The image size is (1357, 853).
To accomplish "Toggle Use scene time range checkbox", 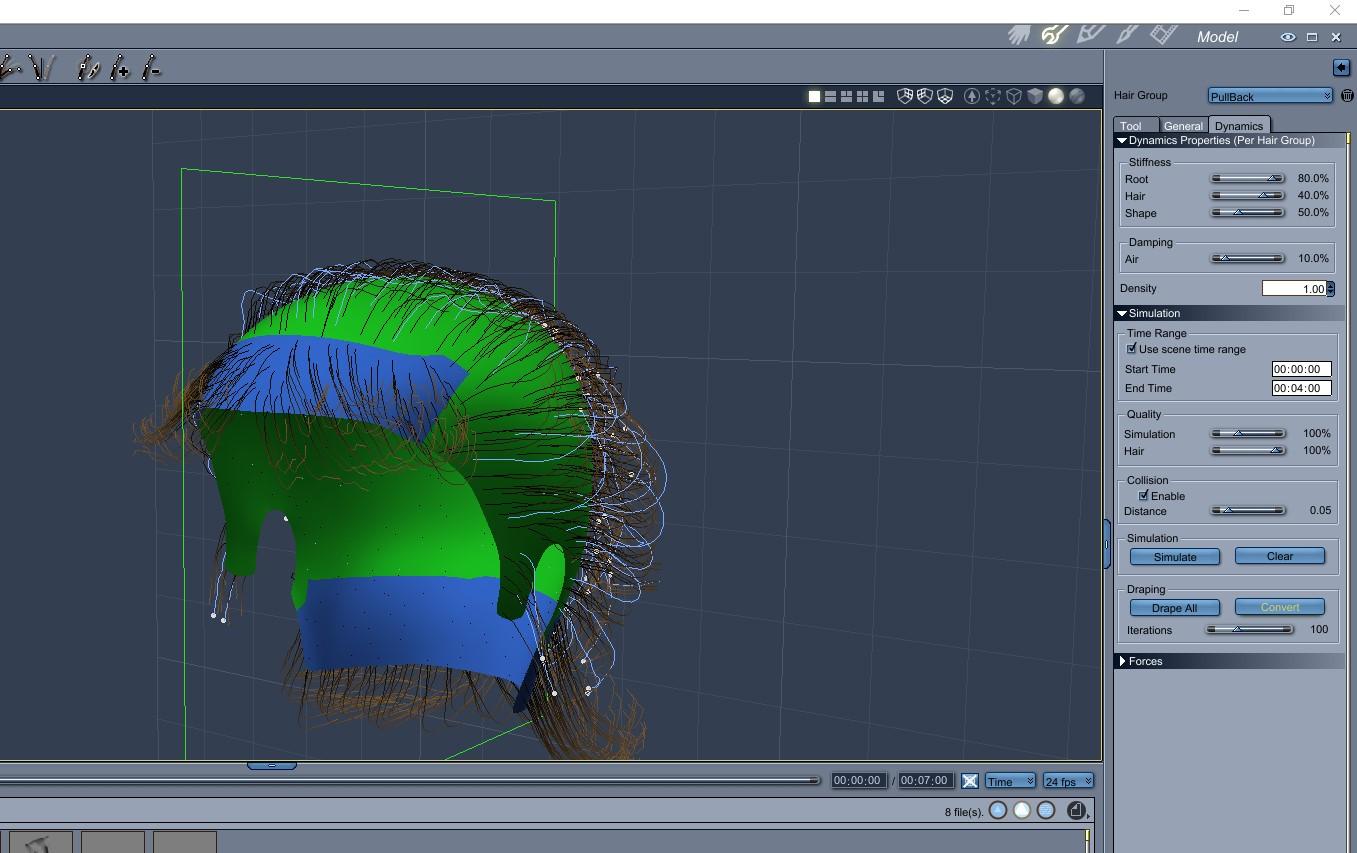I will point(1132,349).
